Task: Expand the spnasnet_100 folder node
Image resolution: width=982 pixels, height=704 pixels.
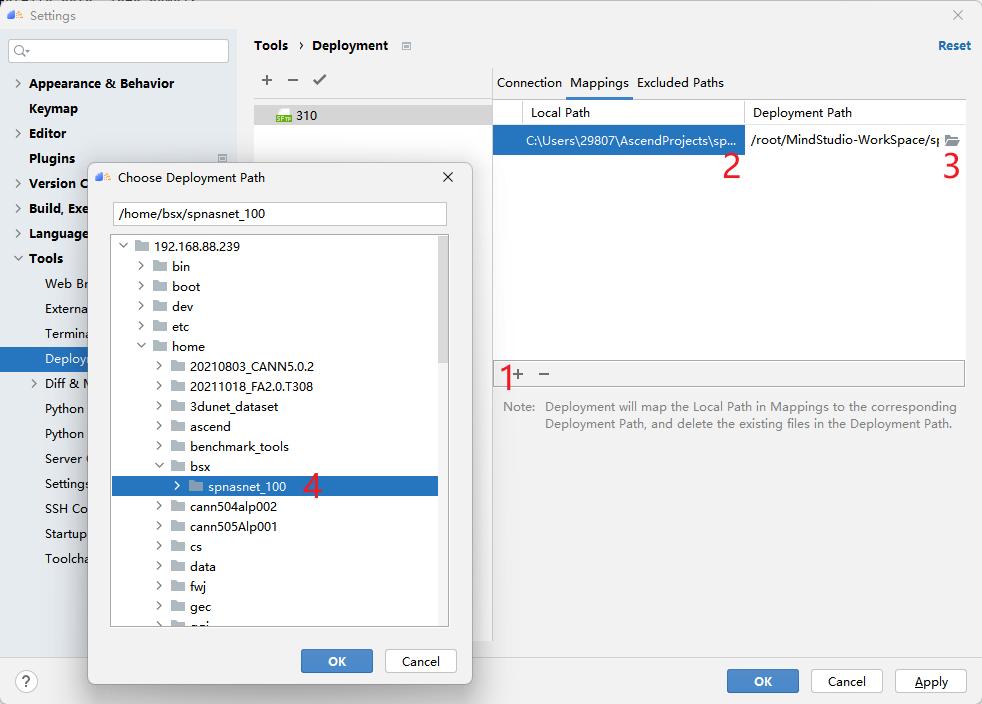Action: click(177, 487)
